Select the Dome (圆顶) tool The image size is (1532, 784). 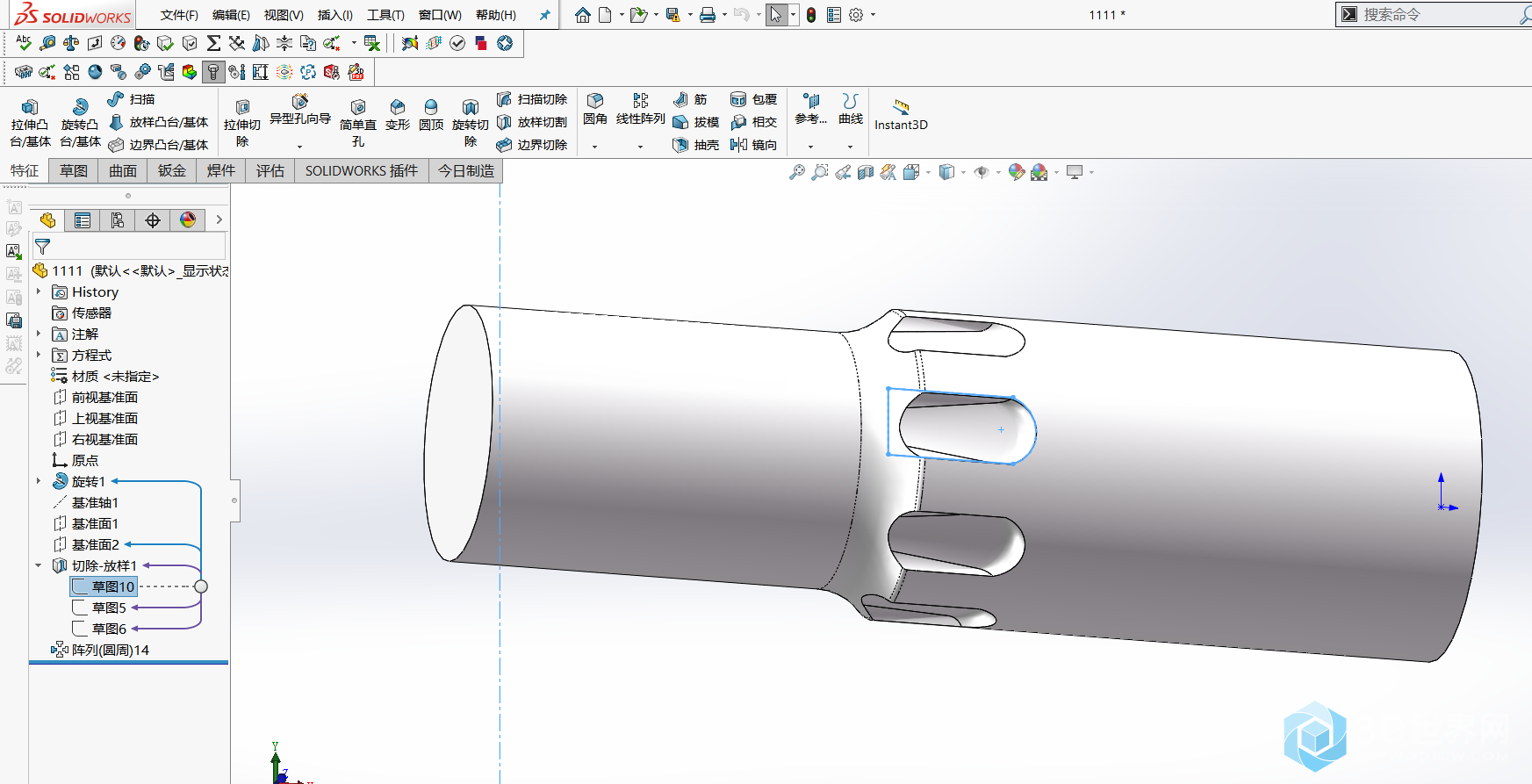point(431,115)
